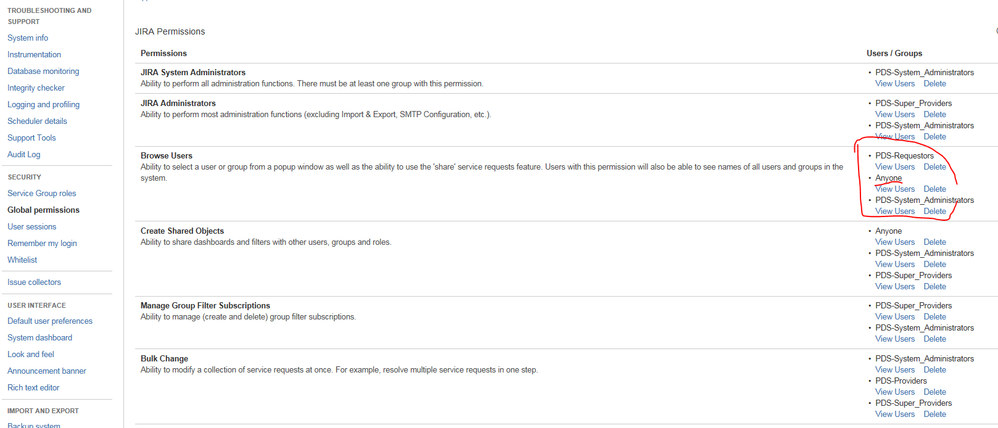Go to the User sessions page
The image size is (998, 428).
(32, 227)
